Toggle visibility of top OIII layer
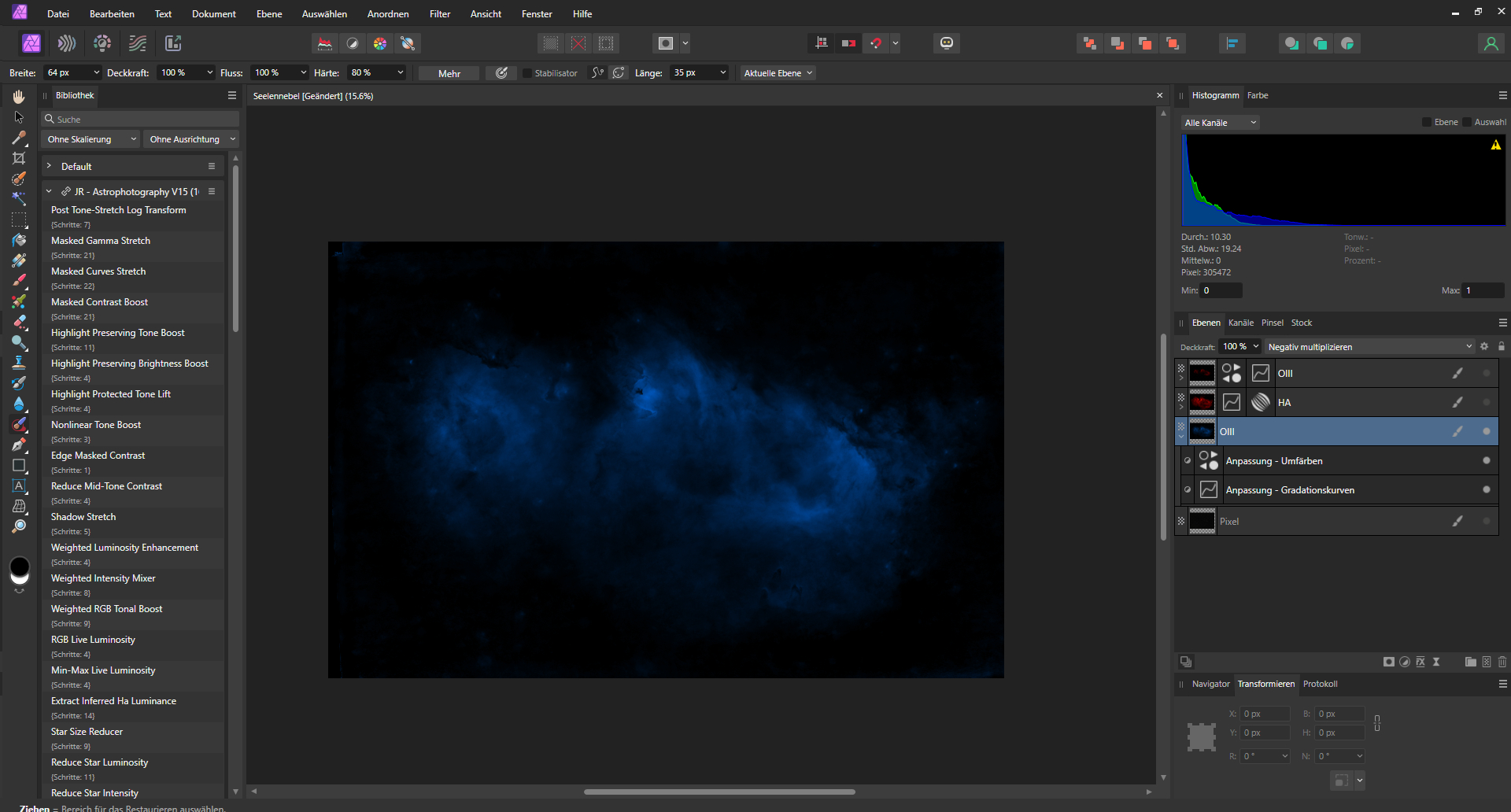1511x812 pixels. pyautogui.click(x=1487, y=373)
